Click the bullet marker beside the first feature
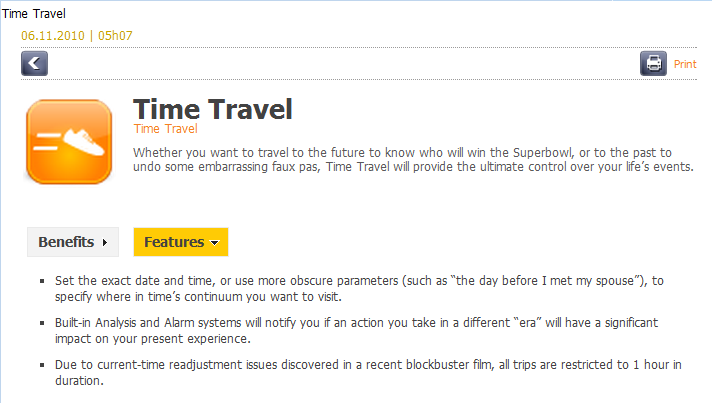Image resolution: width=712 pixels, height=403 pixels. (x=42, y=281)
